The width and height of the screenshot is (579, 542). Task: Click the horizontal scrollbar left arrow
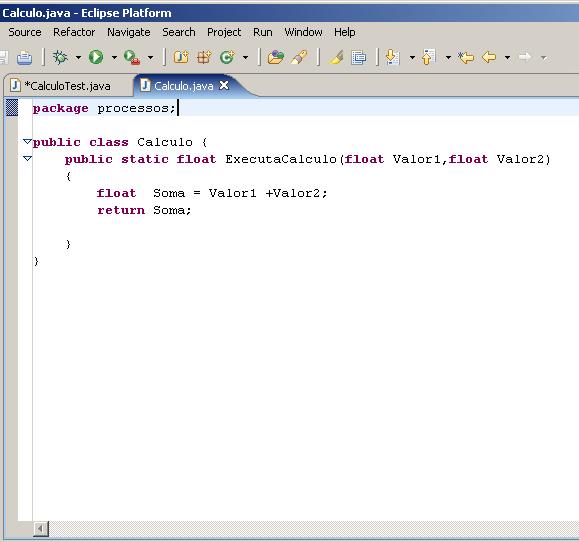40,529
